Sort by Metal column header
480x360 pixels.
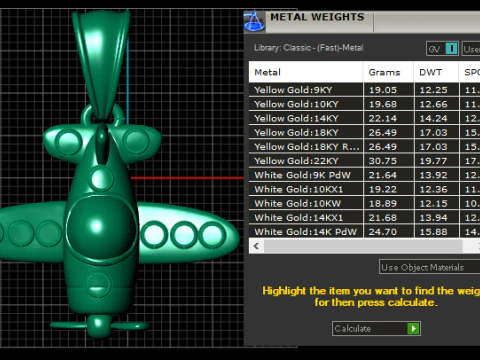click(306, 72)
